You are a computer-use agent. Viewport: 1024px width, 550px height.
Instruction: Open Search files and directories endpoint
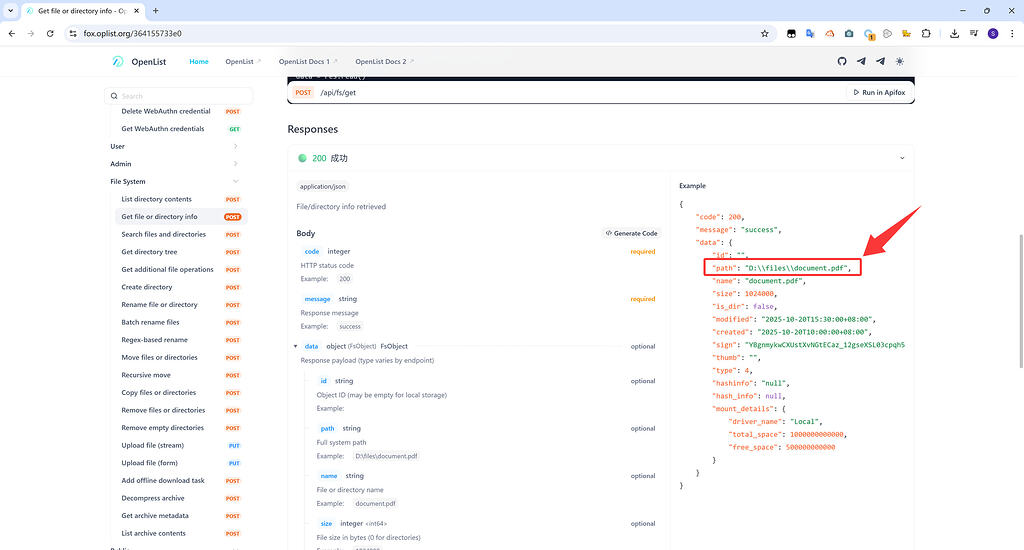(x=180, y=235)
